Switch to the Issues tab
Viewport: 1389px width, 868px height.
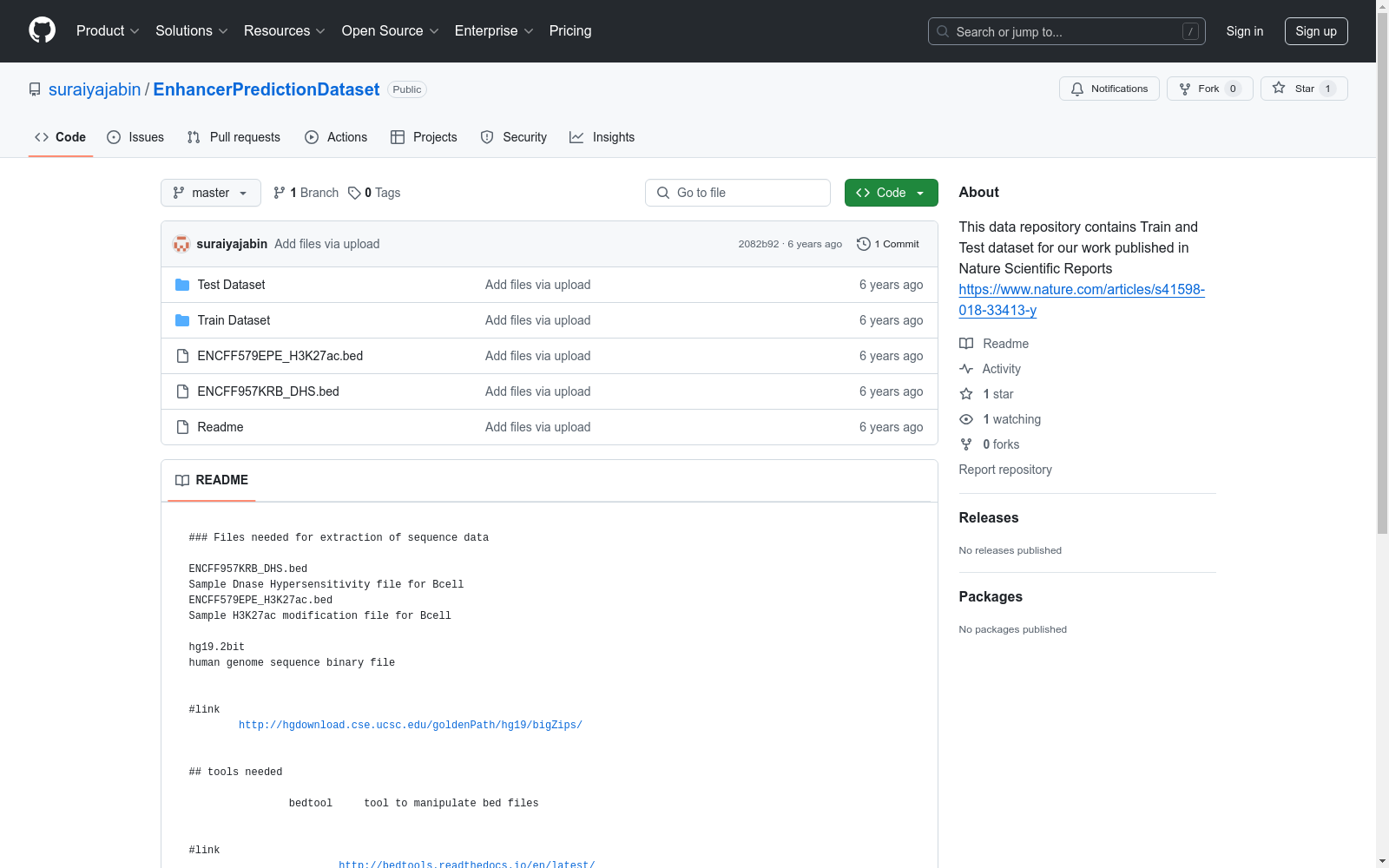coord(135,137)
